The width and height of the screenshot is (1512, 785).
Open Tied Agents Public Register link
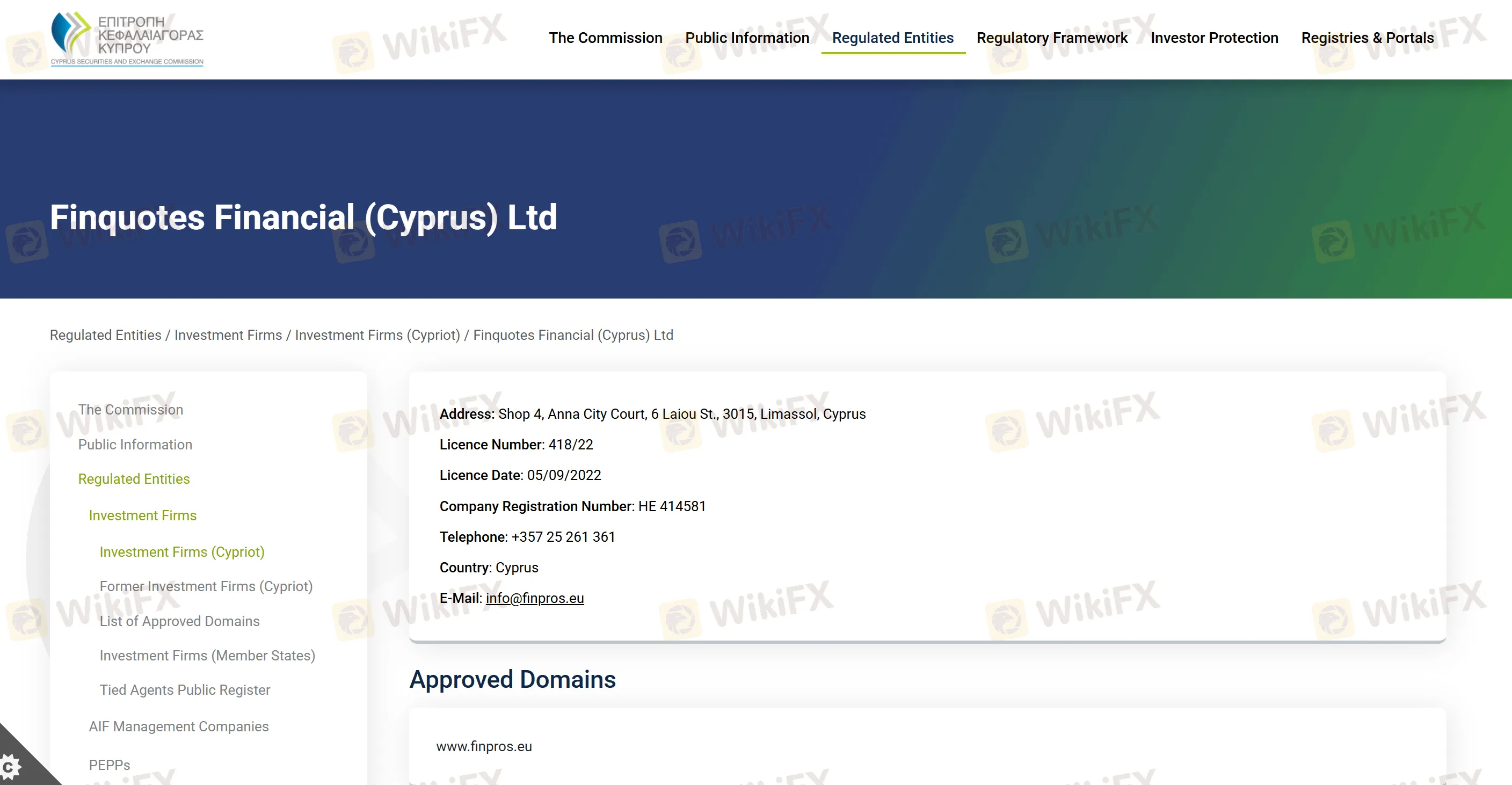[184, 690]
